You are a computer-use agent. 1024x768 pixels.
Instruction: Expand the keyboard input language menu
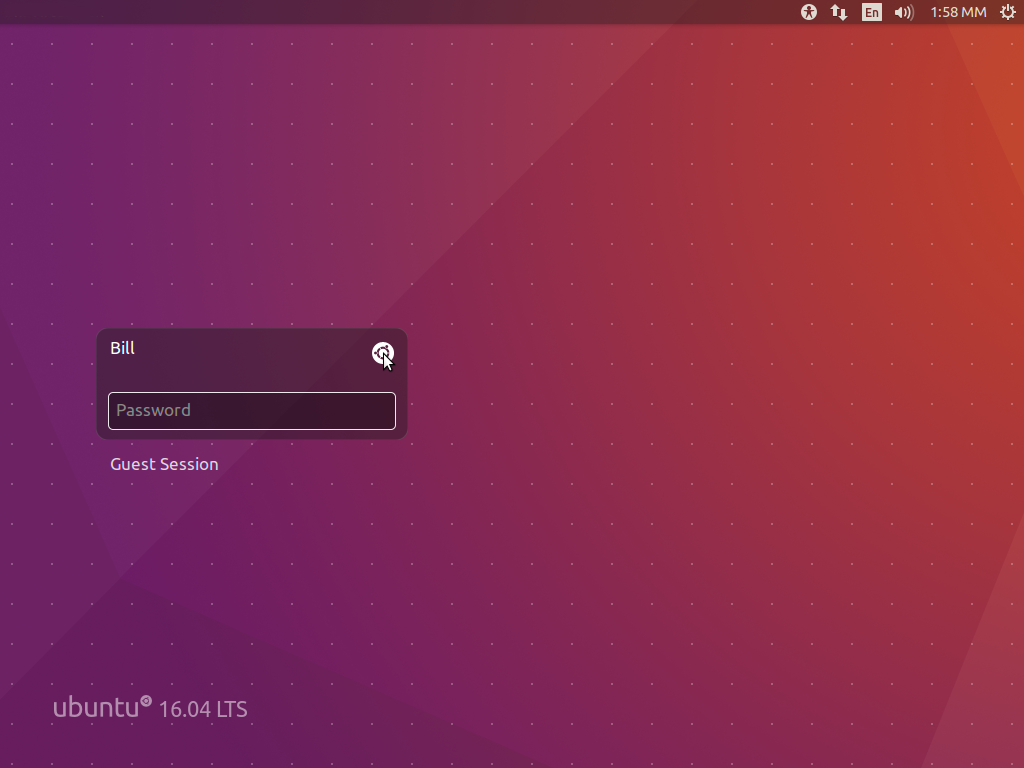[x=872, y=12]
